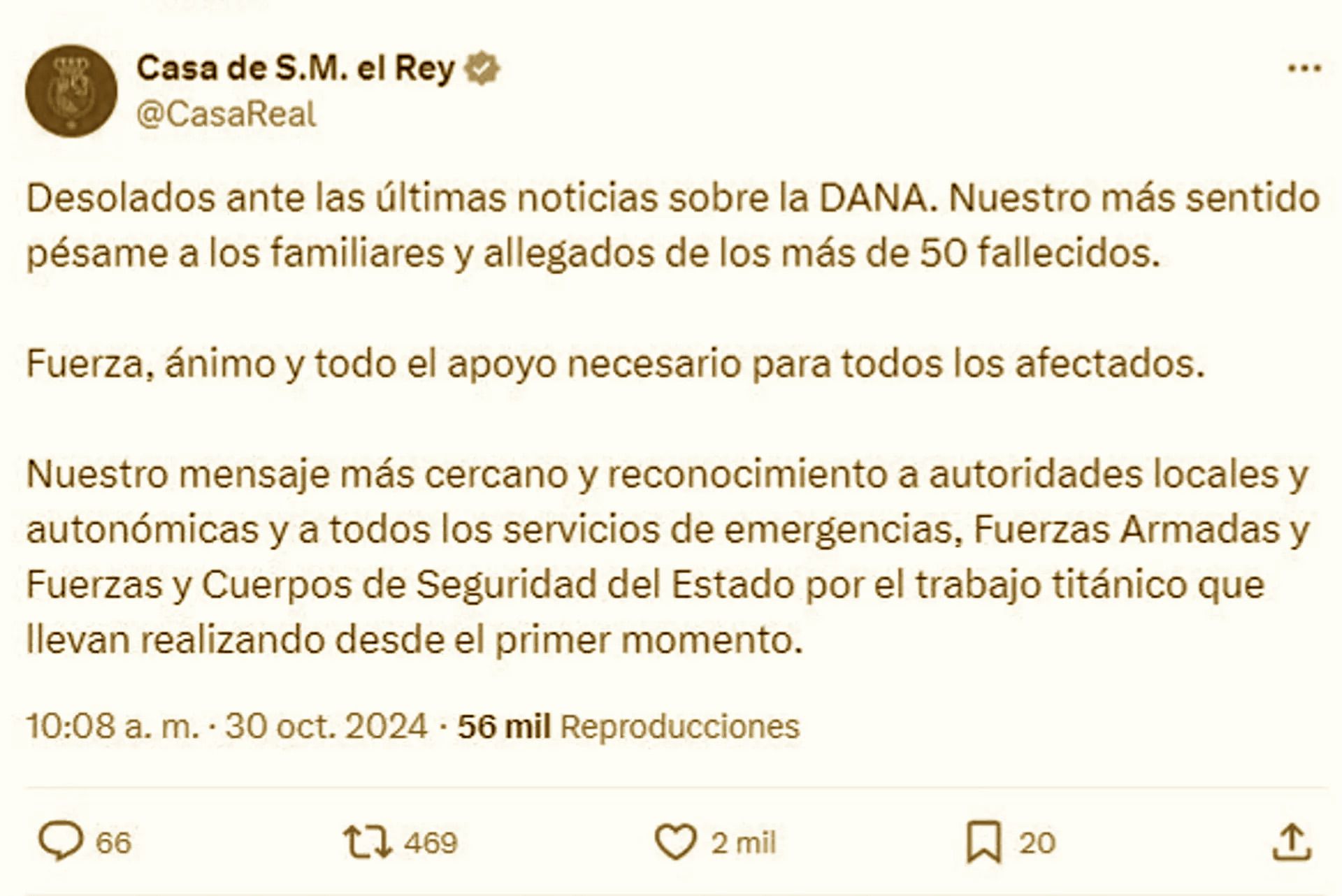Like the tweet with heart icon
This screenshot has width=1342, height=896.
[676, 842]
